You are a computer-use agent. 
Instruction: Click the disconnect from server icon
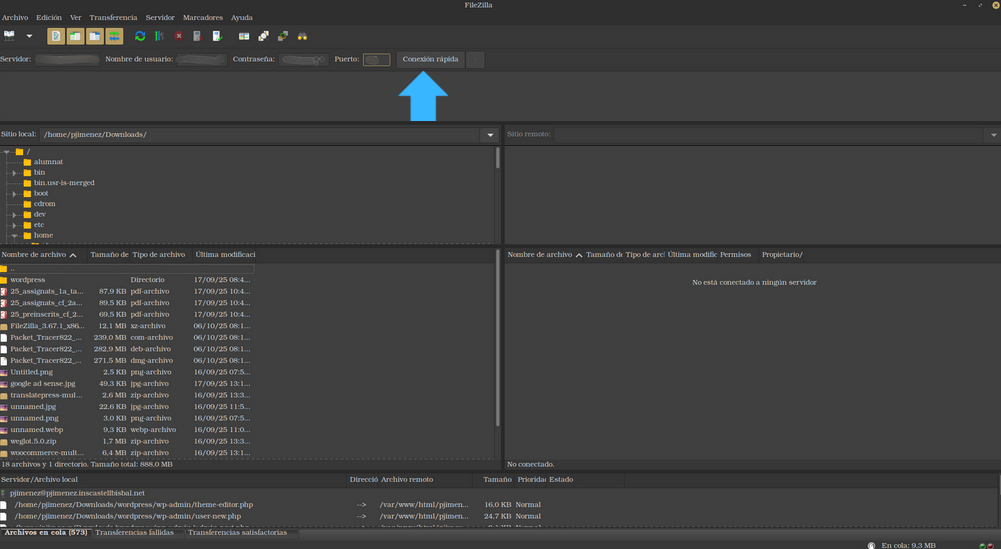197,36
